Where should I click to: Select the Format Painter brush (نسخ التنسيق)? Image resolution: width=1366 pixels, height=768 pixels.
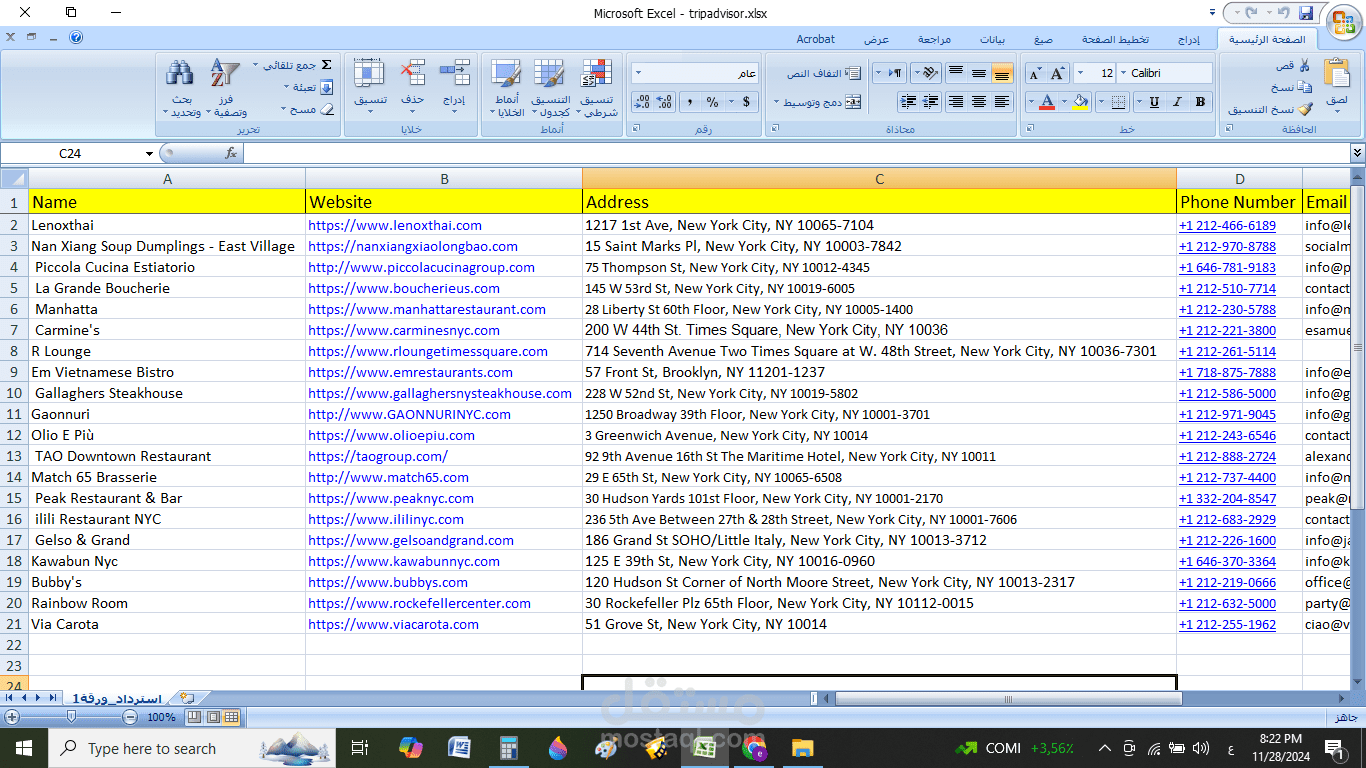coord(1305,109)
